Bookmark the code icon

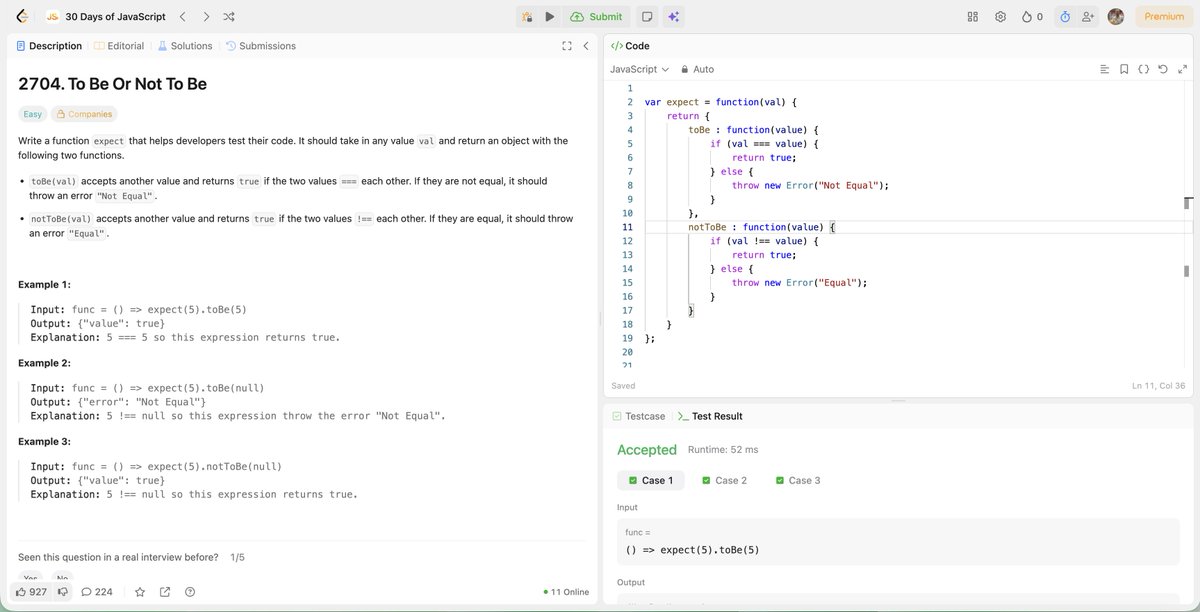point(1124,69)
